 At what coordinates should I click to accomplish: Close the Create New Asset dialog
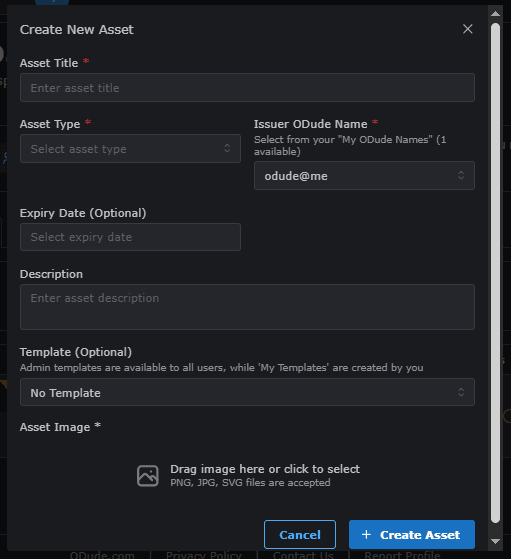pyautogui.click(x=467, y=29)
